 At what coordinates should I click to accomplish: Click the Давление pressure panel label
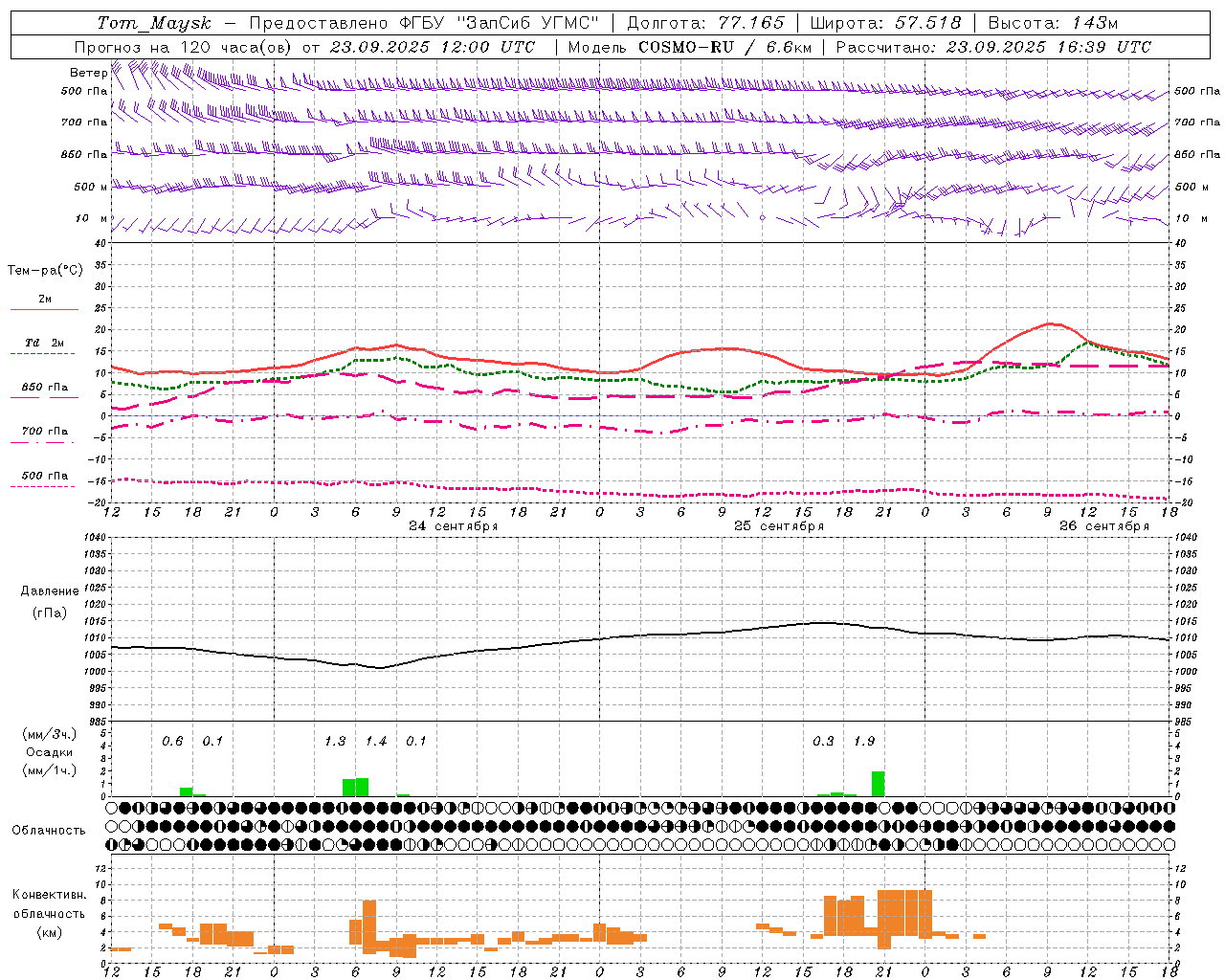click(50, 591)
